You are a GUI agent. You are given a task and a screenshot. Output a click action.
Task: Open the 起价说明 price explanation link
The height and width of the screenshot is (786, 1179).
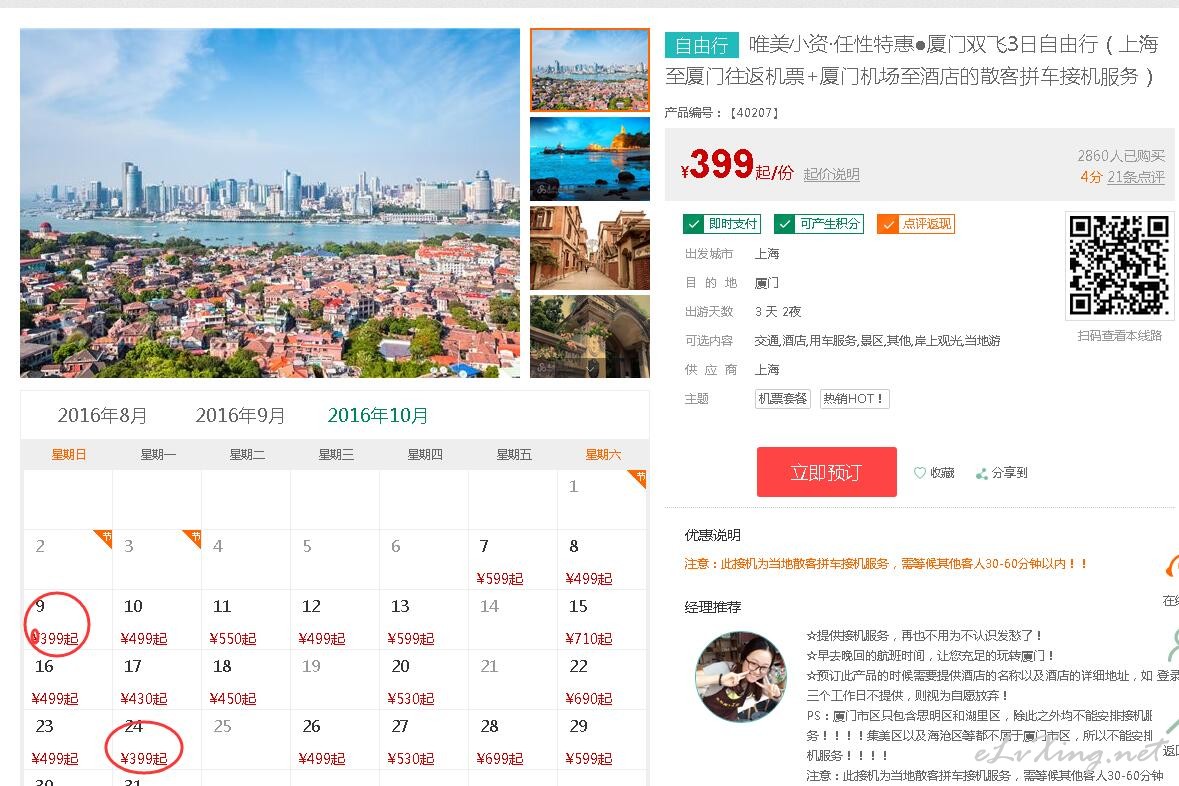coord(832,174)
